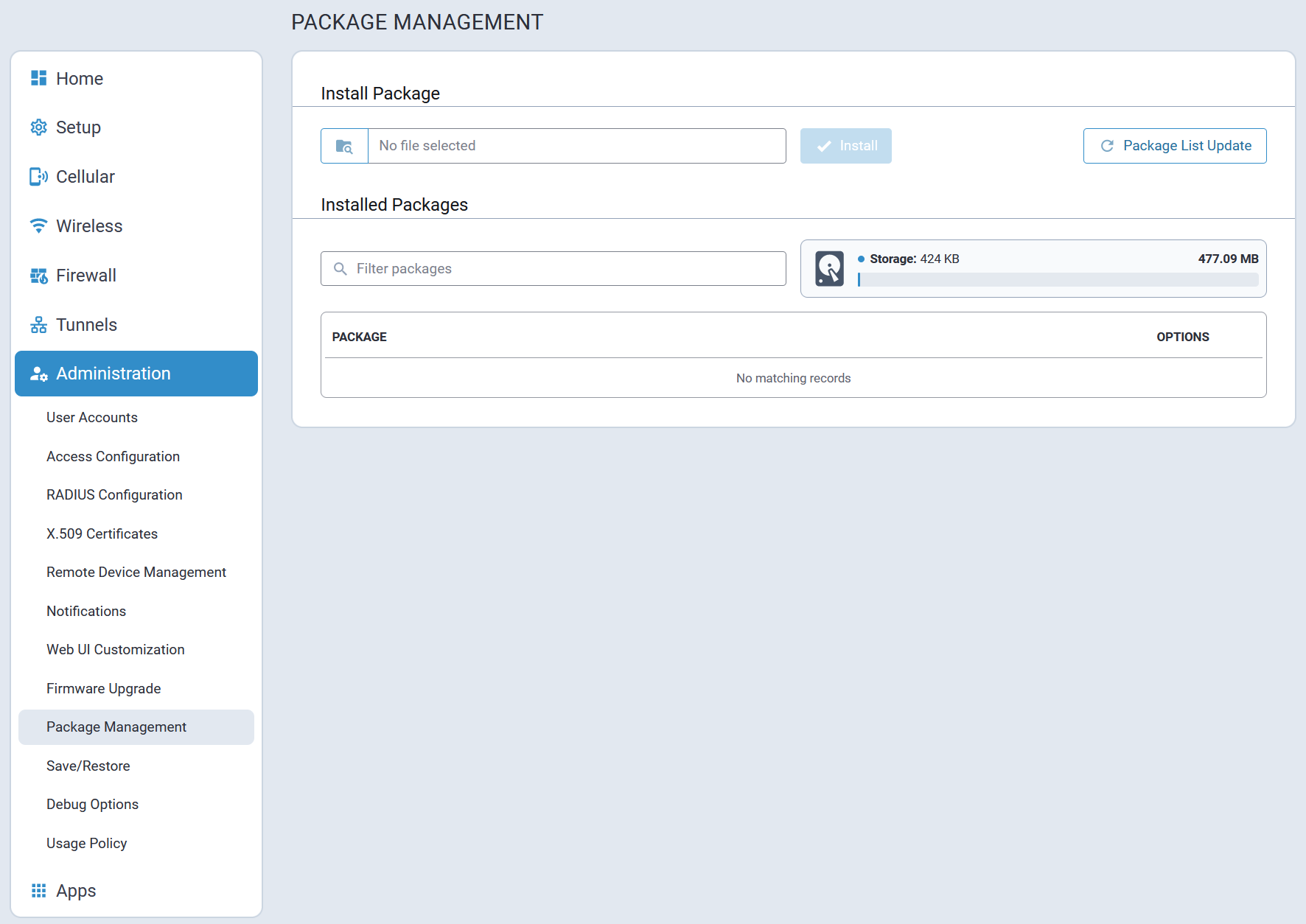Open X.509 Certificates page
The width and height of the screenshot is (1306, 924).
[x=102, y=534]
